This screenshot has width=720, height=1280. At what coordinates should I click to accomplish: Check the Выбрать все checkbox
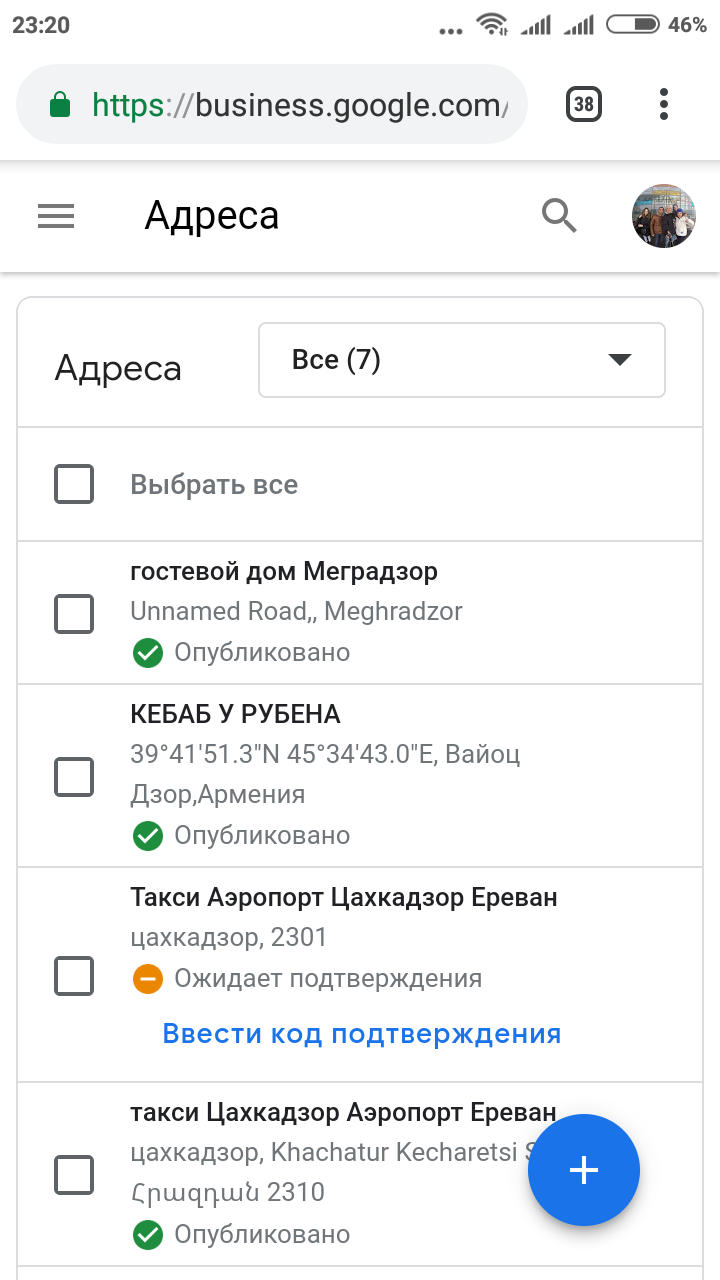(74, 484)
